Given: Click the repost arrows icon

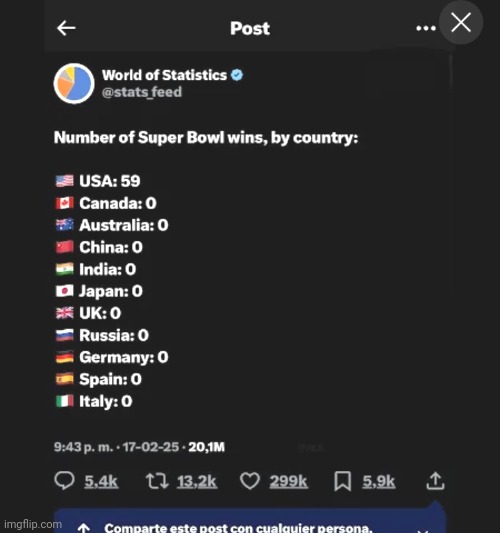Looking at the screenshot, I should pyautogui.click(x=157, y=481).
